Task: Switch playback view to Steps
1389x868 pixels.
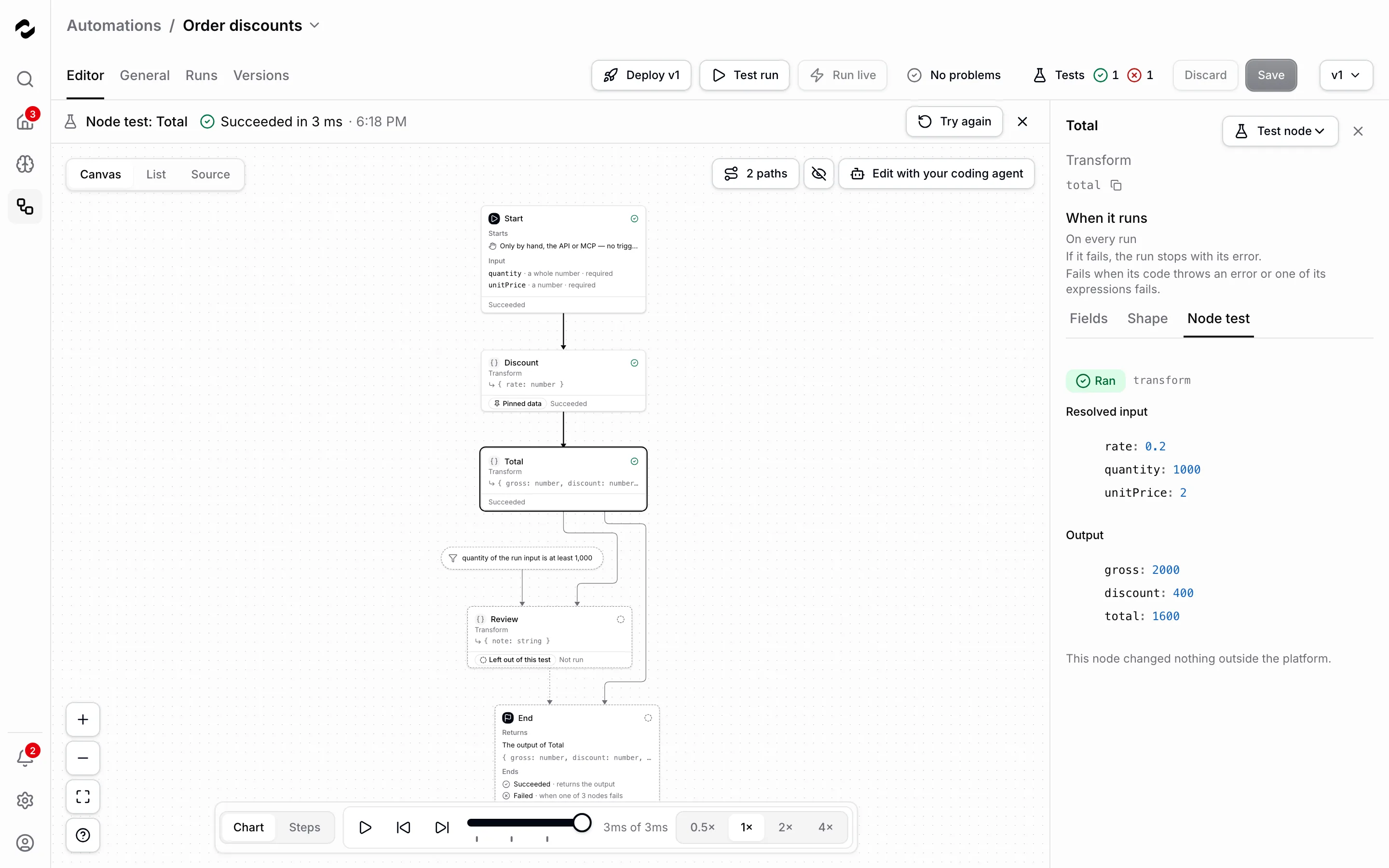Action: 304,827
